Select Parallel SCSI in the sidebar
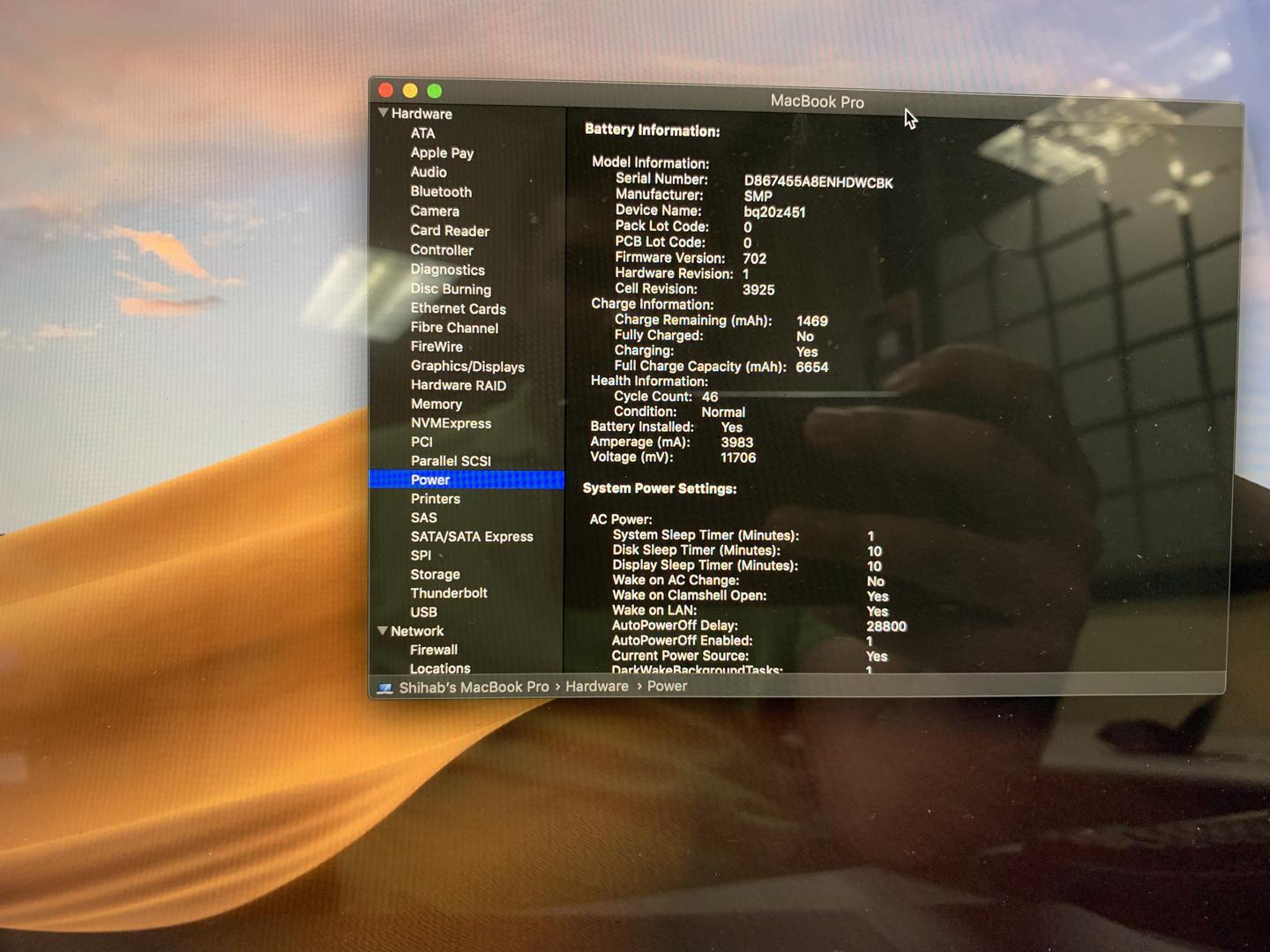The height and width of the screenshot is (952, 1270). coord(451,460)
